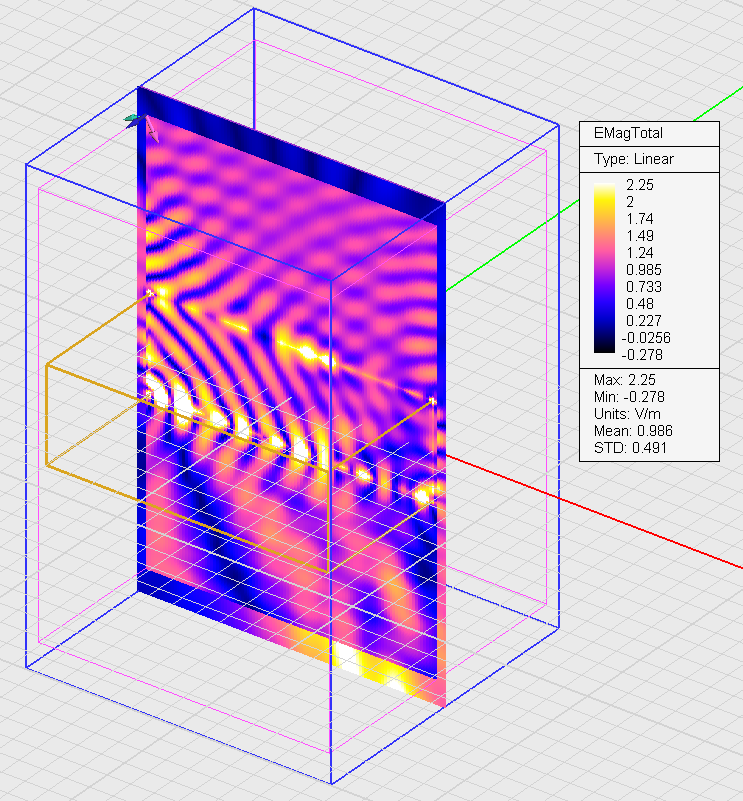Viewport: 743px width, 801px height.
Task: Click the 0.733 scale value
Action: tap(644, 286)
